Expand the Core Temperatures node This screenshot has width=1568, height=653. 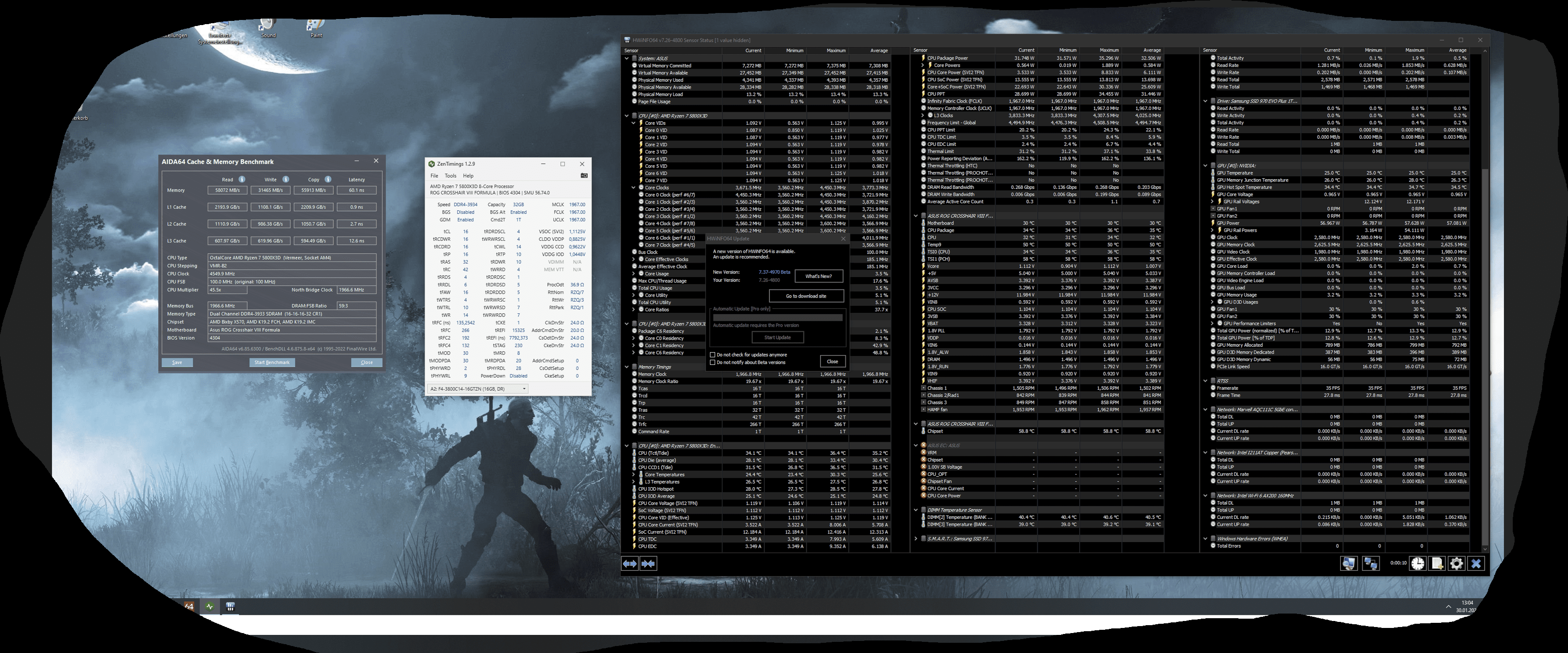coord(634,475)
